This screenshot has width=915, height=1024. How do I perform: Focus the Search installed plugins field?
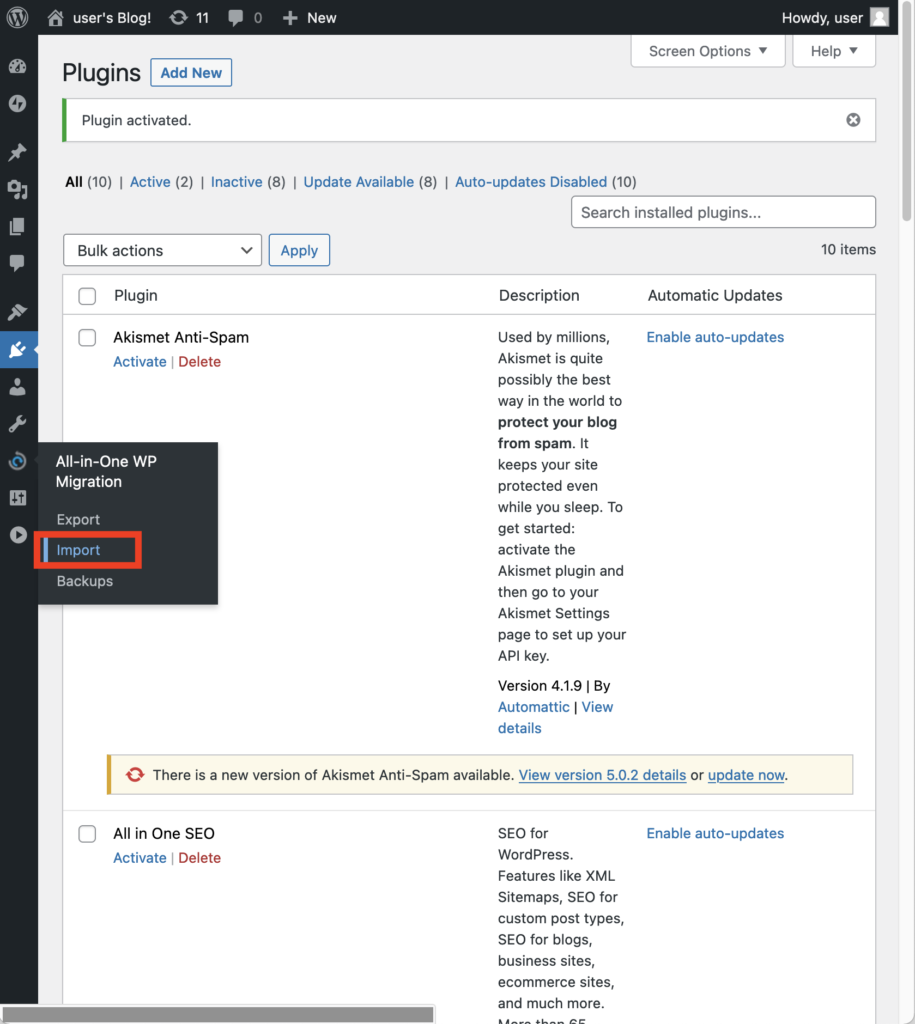(723, 212)
